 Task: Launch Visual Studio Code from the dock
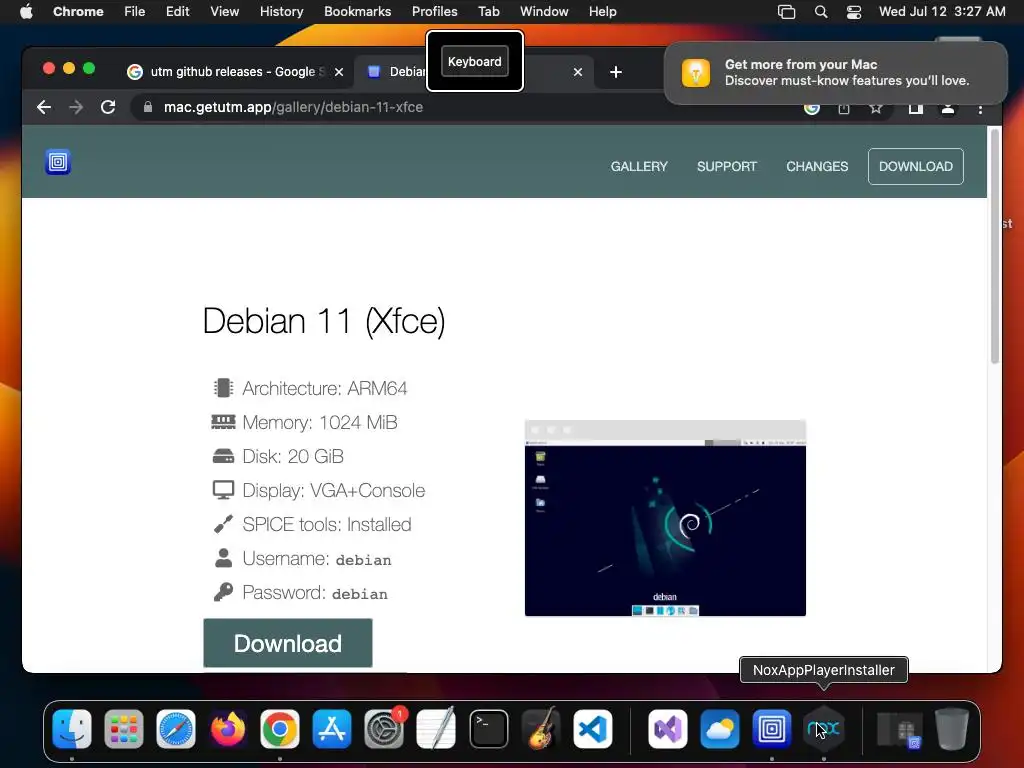tap(593, 729)
